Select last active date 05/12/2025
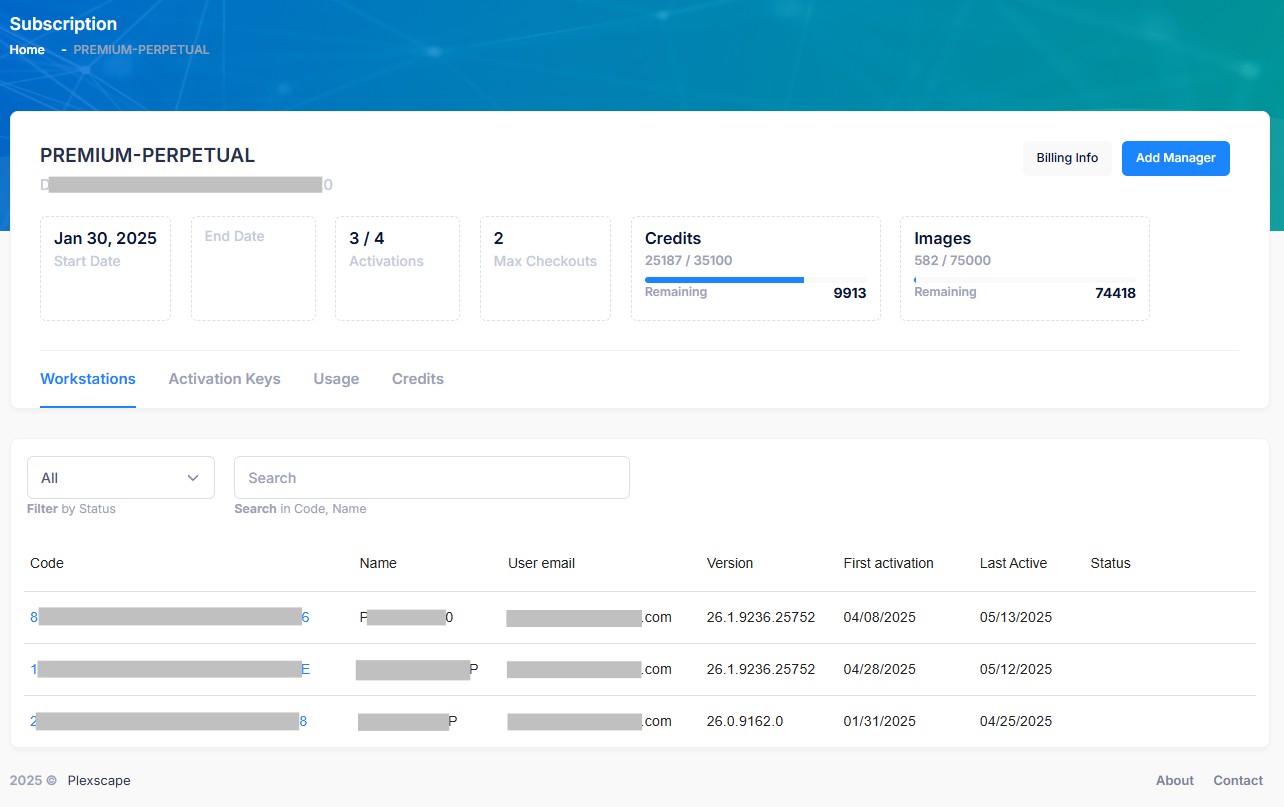Image resolution: width=1284 pixels, height=807 pixels. (x=1016, y=669)
